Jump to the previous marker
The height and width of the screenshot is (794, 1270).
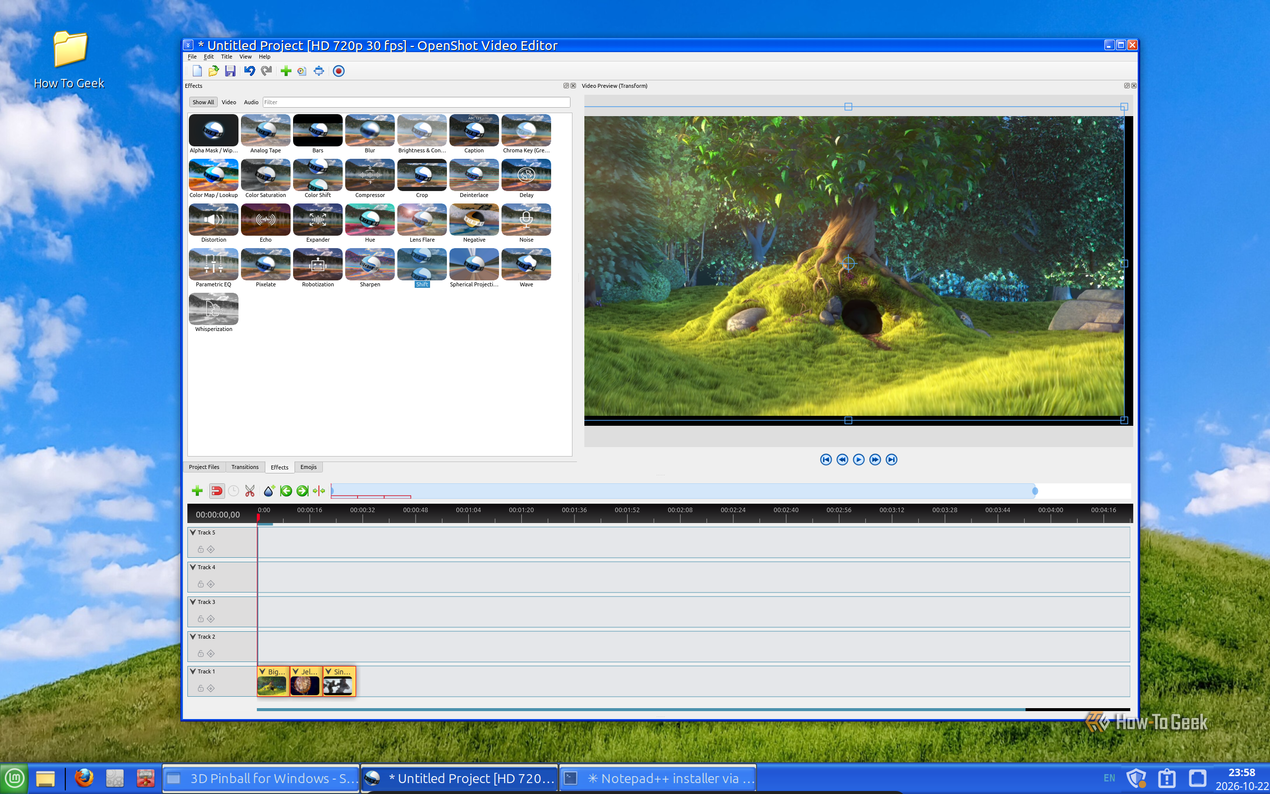coord(285,491)
